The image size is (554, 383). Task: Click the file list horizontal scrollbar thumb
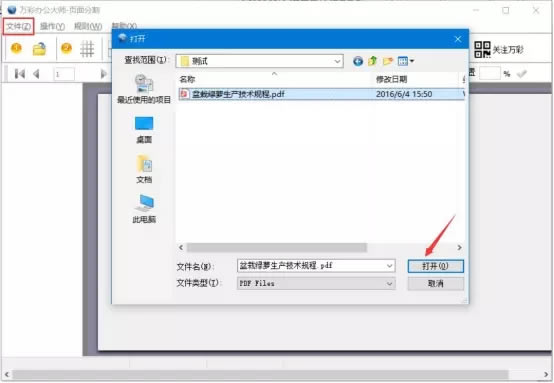click(x=277, y=248)
